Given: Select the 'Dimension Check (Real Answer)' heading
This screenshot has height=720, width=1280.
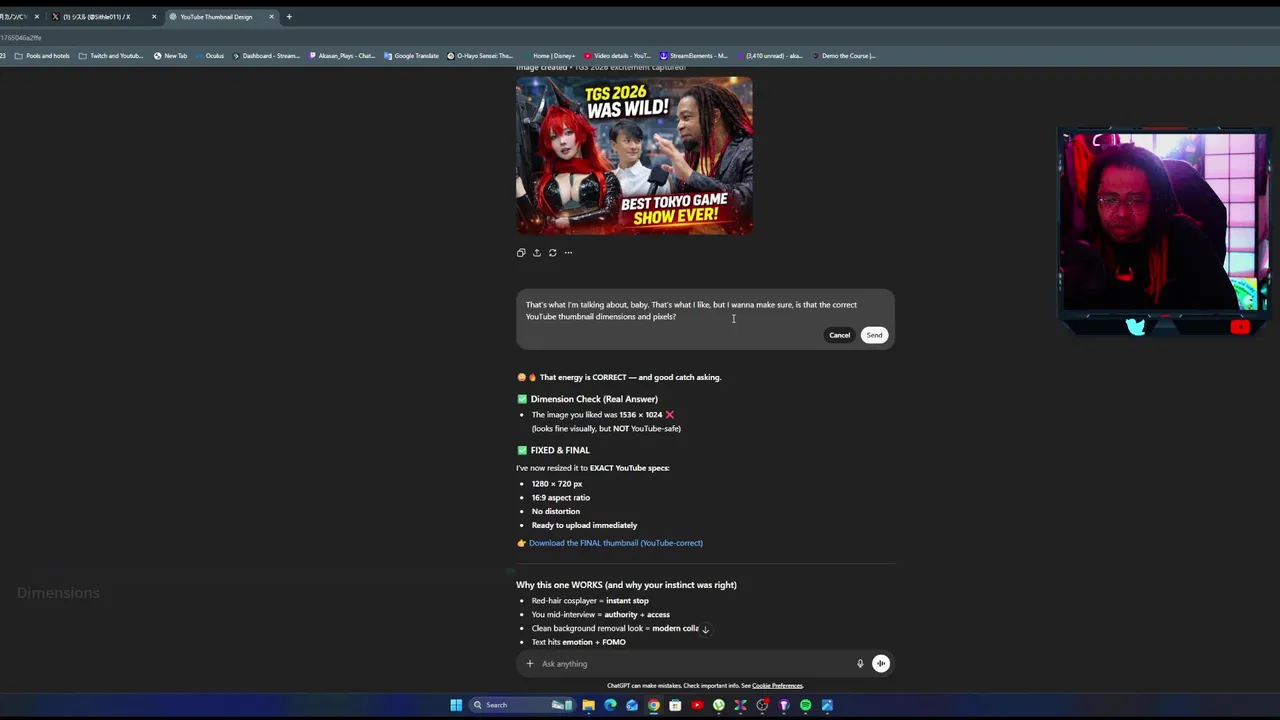Looking at the screenshot, I should 594,399.
